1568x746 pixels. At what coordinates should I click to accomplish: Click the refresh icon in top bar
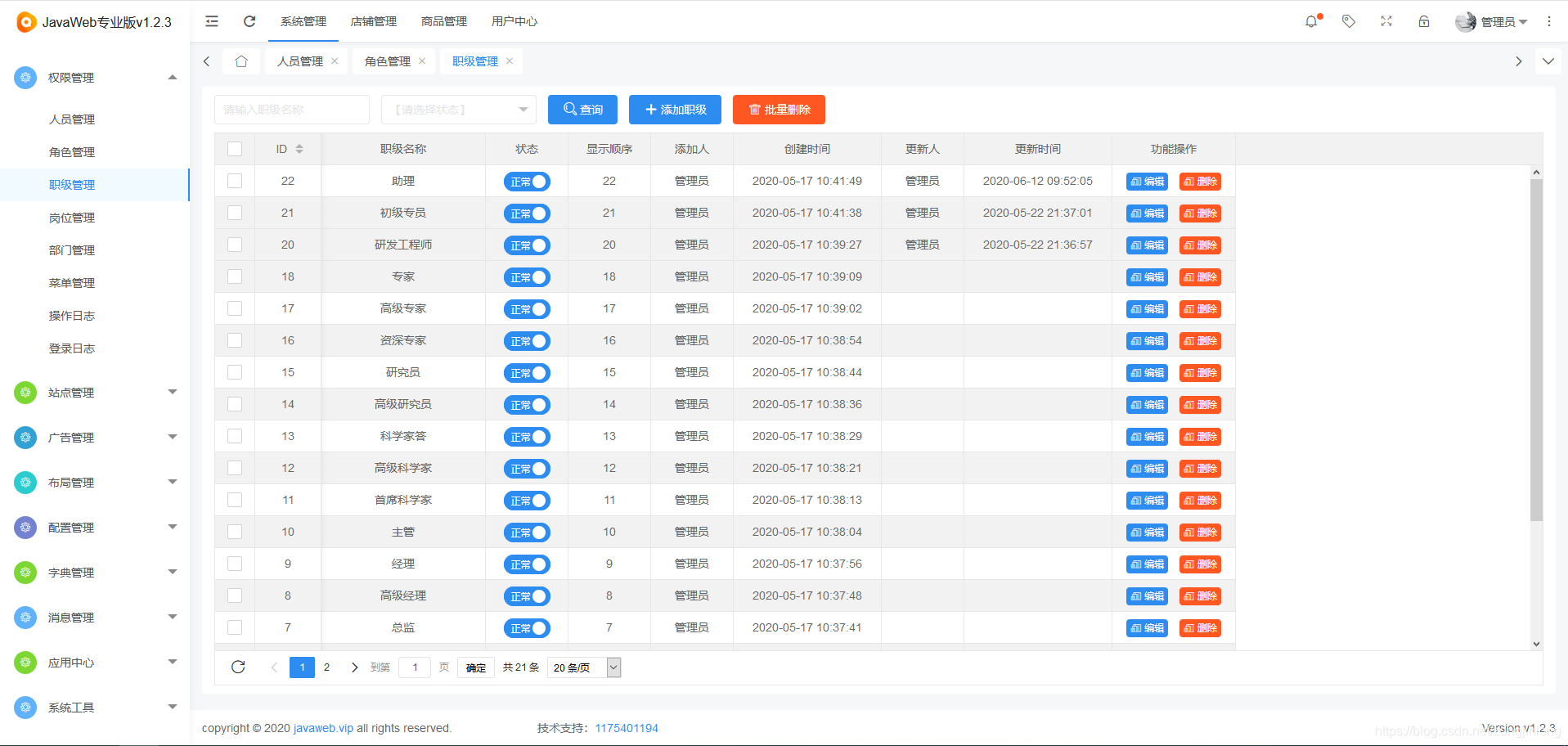click(249, 21)
